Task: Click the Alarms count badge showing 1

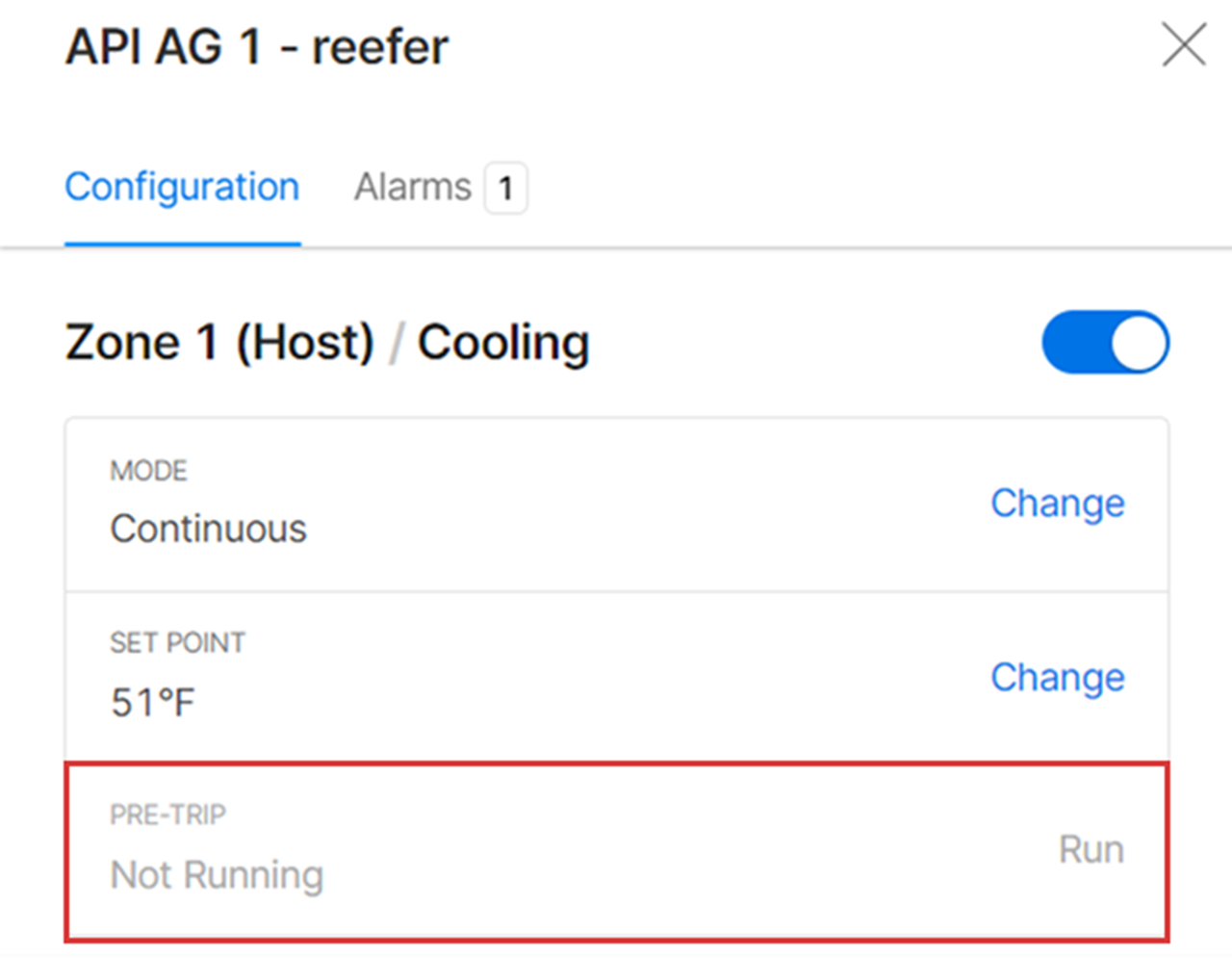Action: (505, 188)
